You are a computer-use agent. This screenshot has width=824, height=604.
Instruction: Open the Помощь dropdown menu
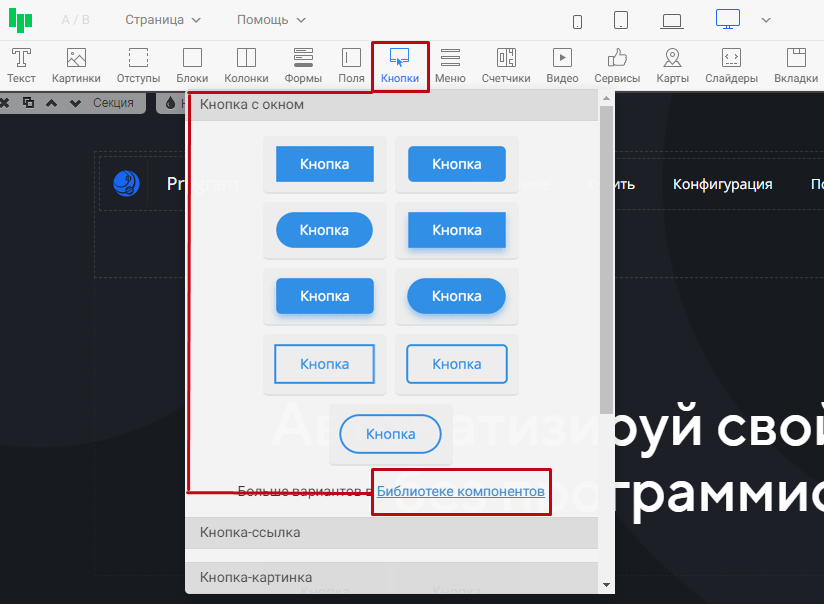coord(271,20)
